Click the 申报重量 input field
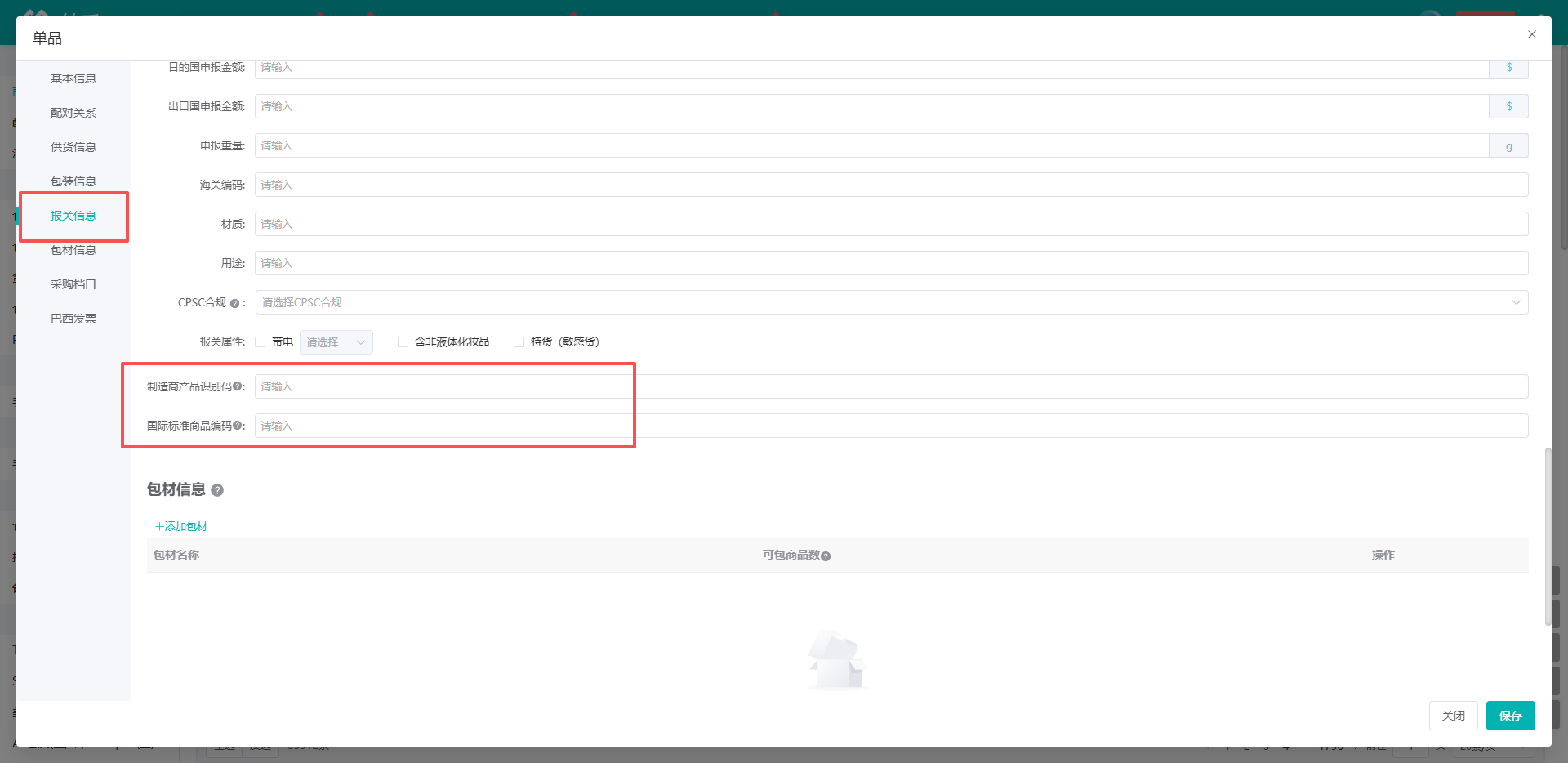 872,145
